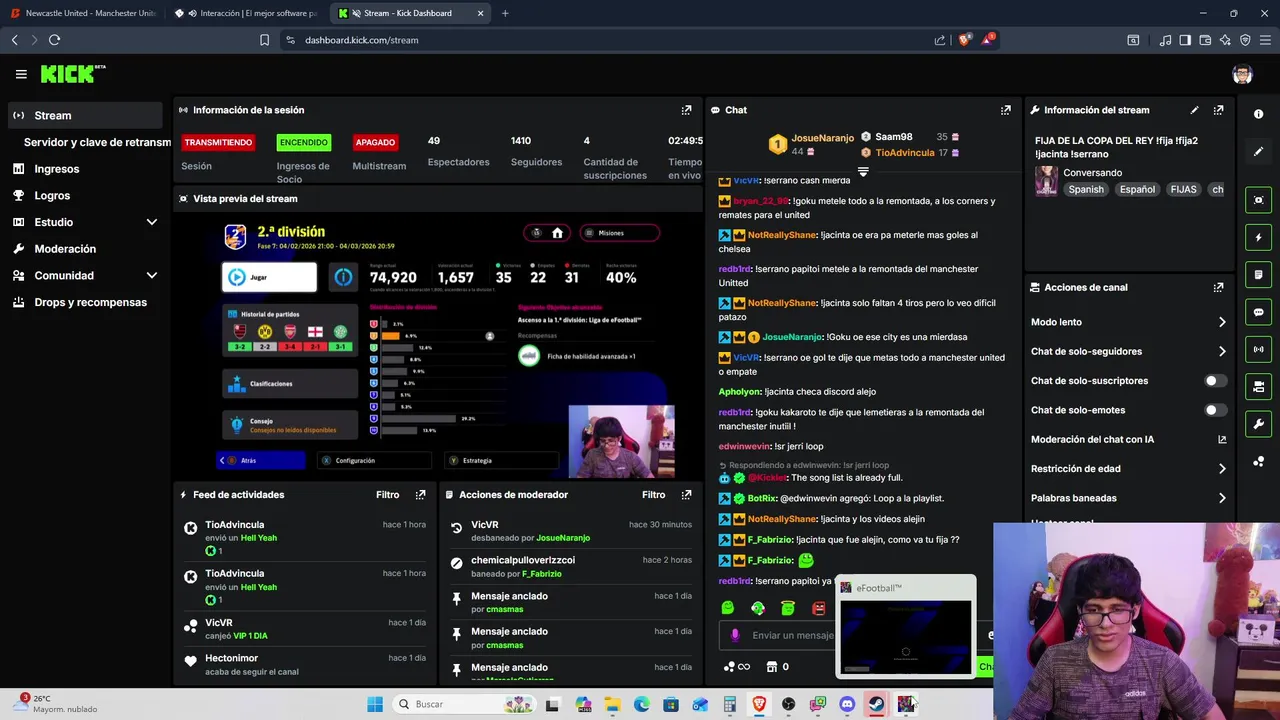The width and height of the screenshot is (1280, 720).
Task: Click the taskbar Buscar search box
Action: (x=465, y=704)
